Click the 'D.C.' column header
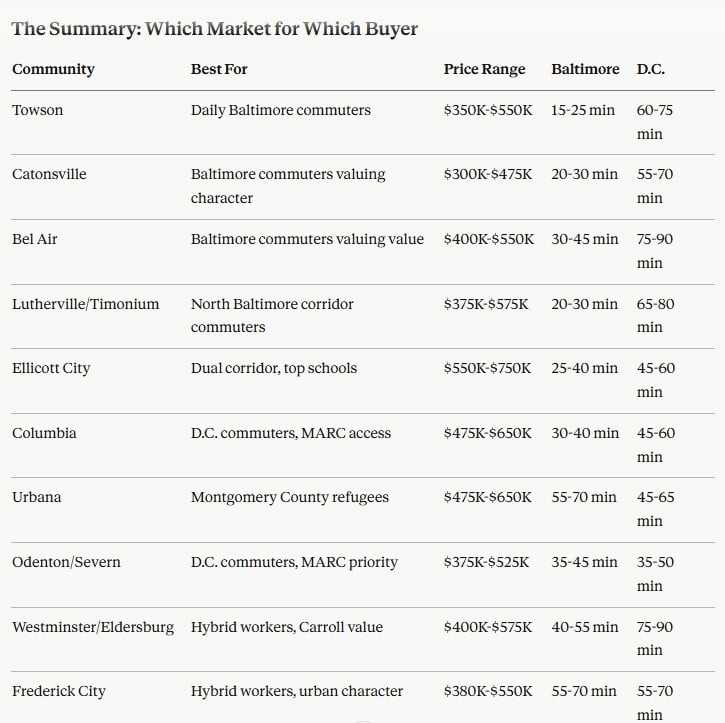Screen dimensions: 725x723 coord(650,69)
